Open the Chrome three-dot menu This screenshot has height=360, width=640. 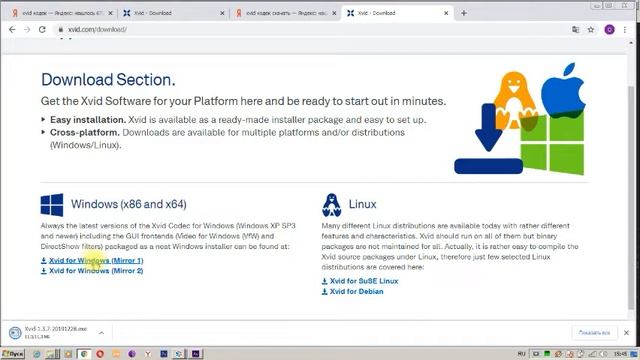[x=625, y=29]
